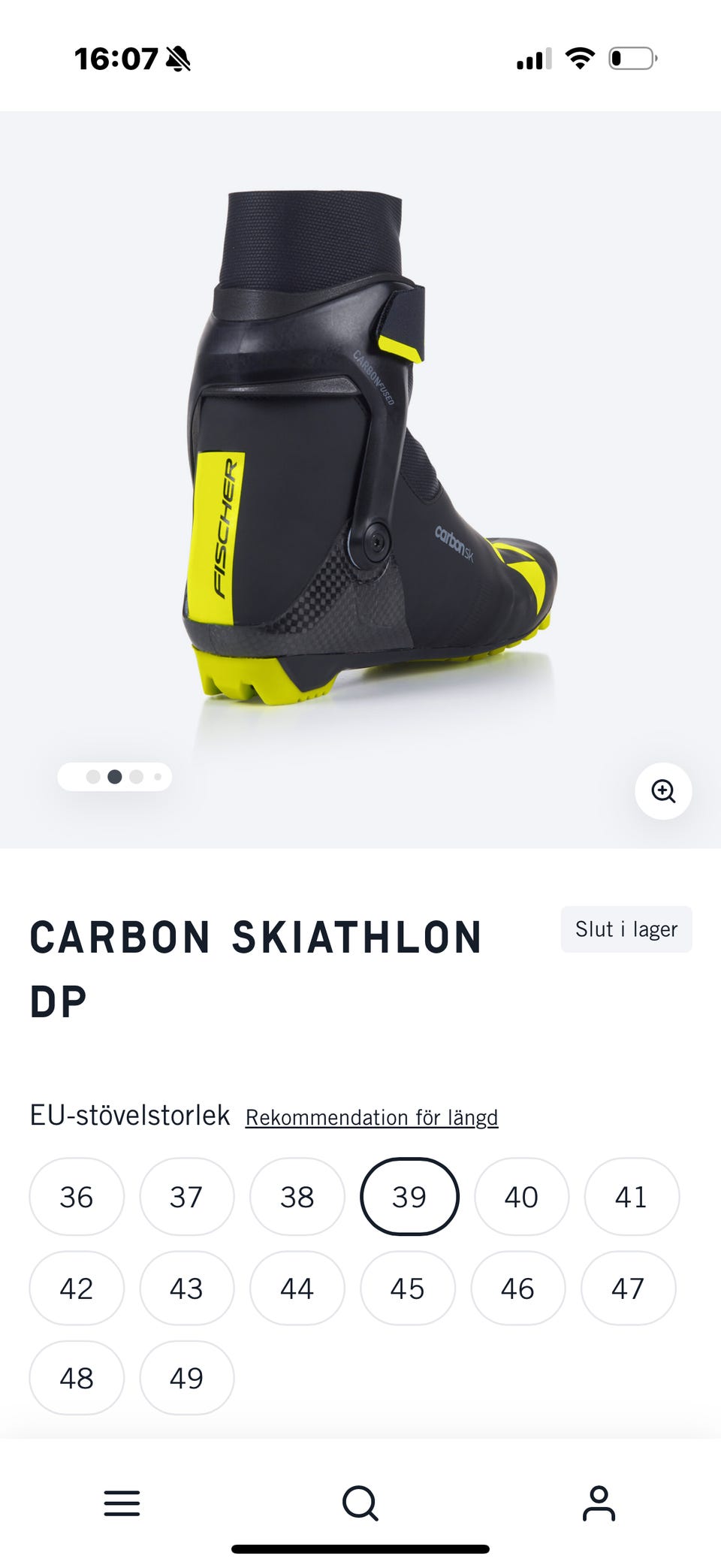
Task: Choose EU size 45
Action: [x=408, y=1289]
